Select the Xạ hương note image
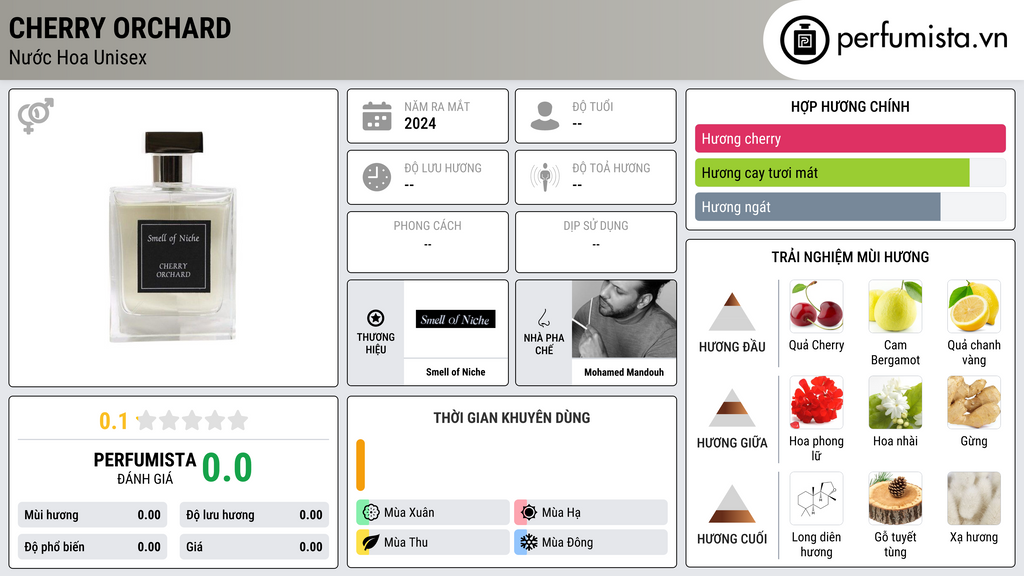 click(x=974, y=498)
